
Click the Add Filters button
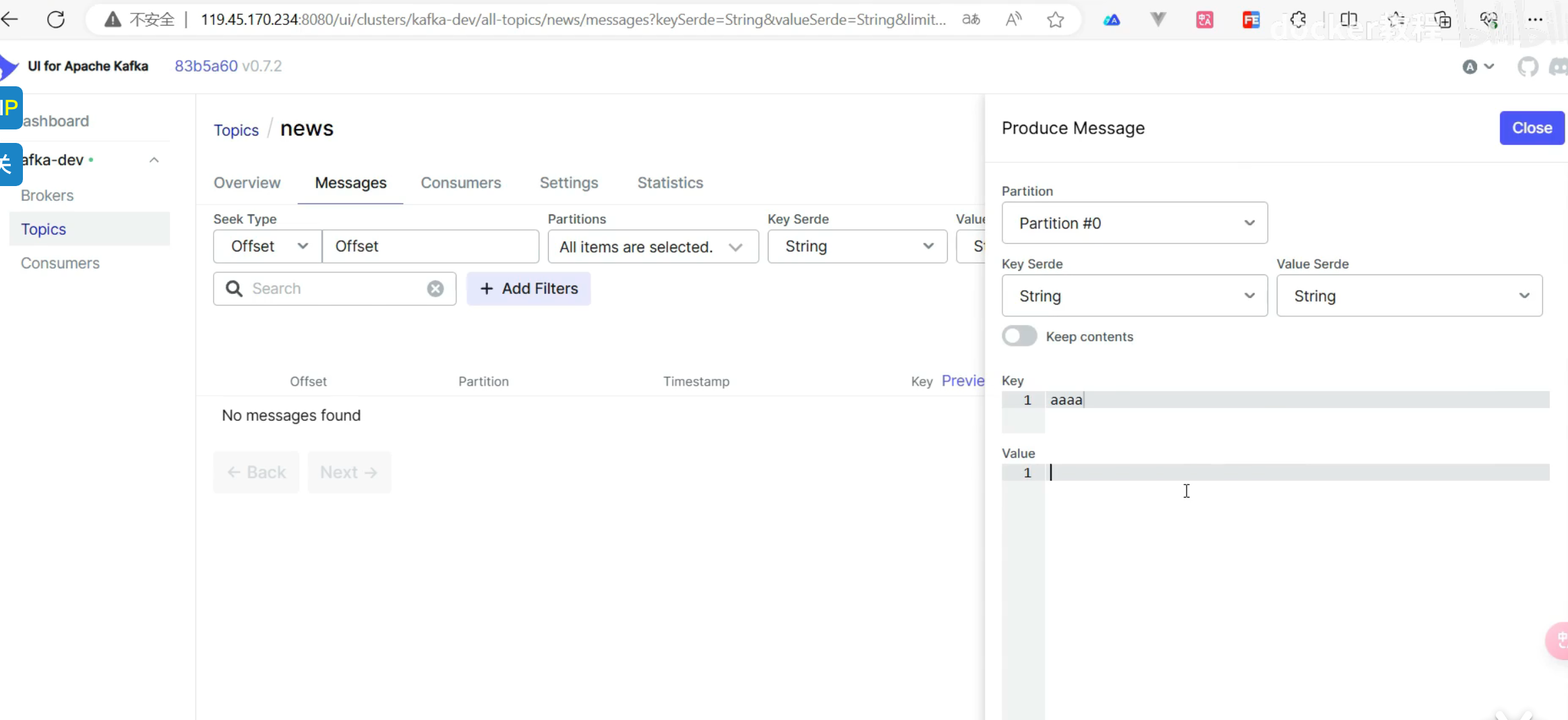coord(529,289)
